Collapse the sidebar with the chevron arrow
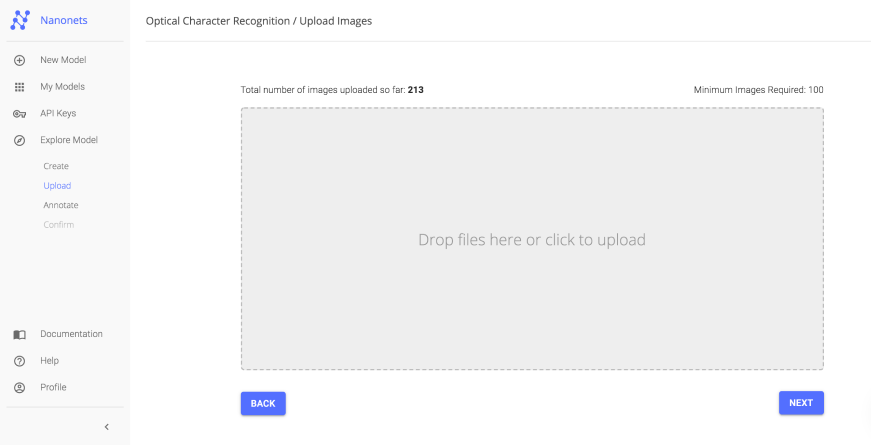The width and height of the screenshot is (871, 445). tap(107, 427)
